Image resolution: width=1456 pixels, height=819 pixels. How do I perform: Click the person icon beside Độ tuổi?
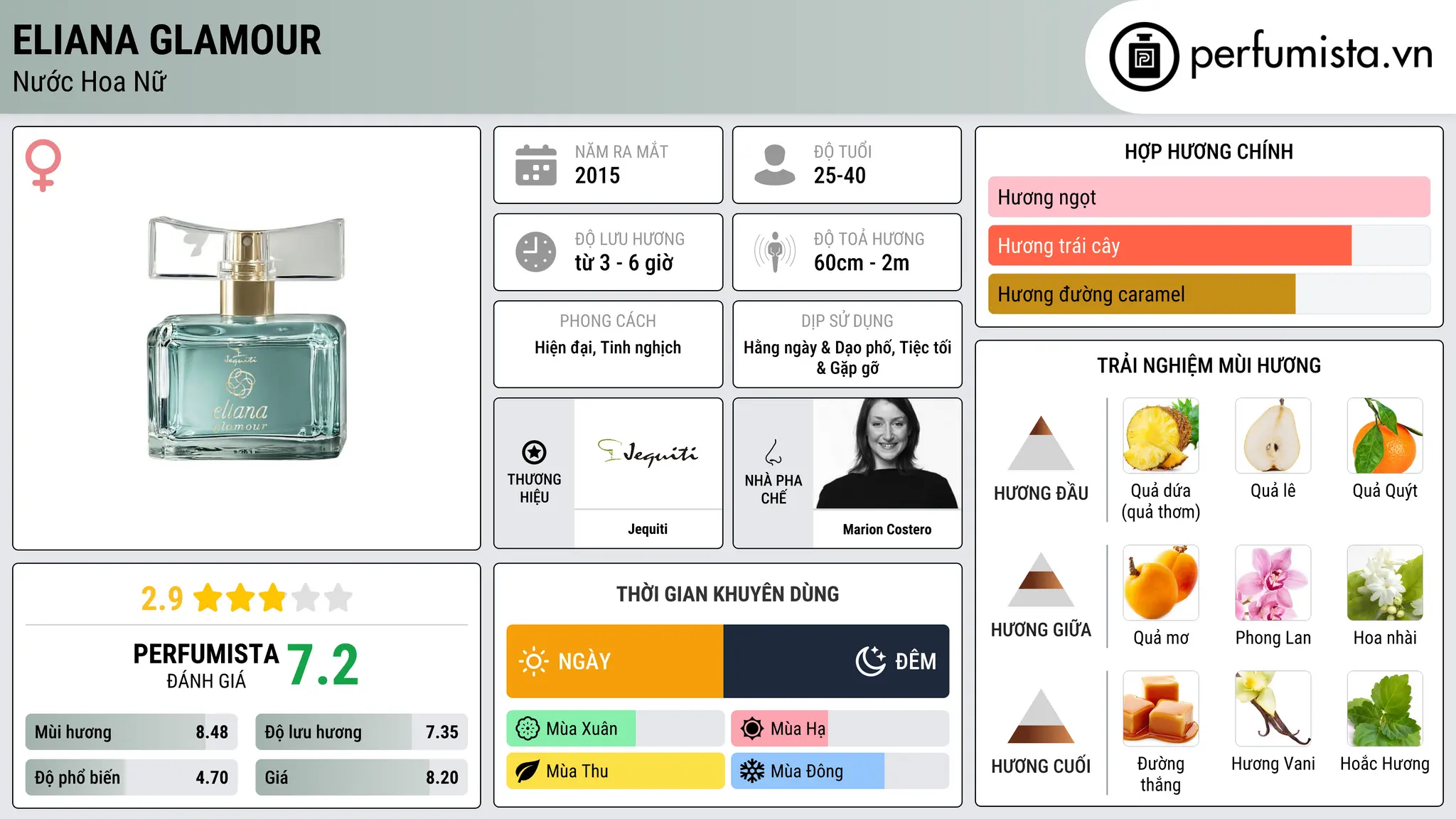774,165
